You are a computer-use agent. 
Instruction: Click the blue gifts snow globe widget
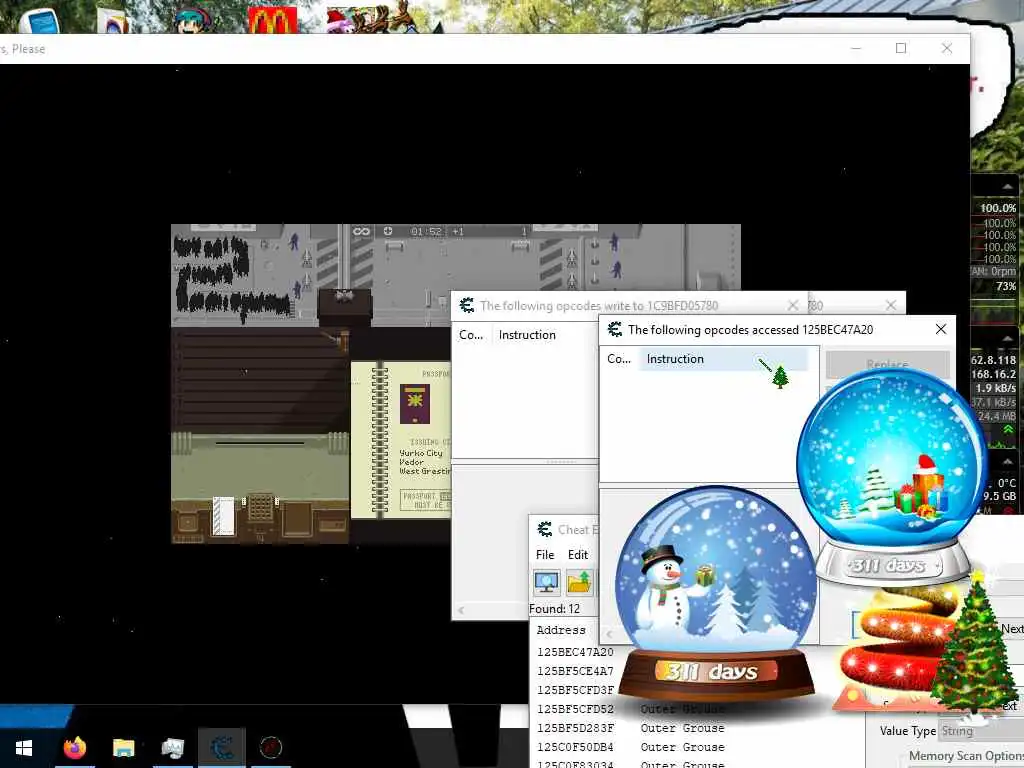click(891, 477)
